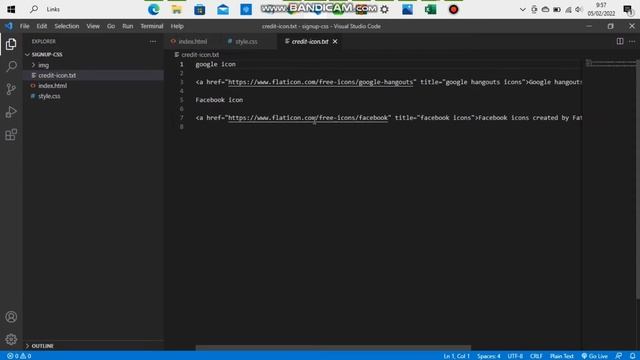This screenshot has height=360, width=640.
Task: Open the Help menu
Action: pyautogui.click(x=177, y=26)
